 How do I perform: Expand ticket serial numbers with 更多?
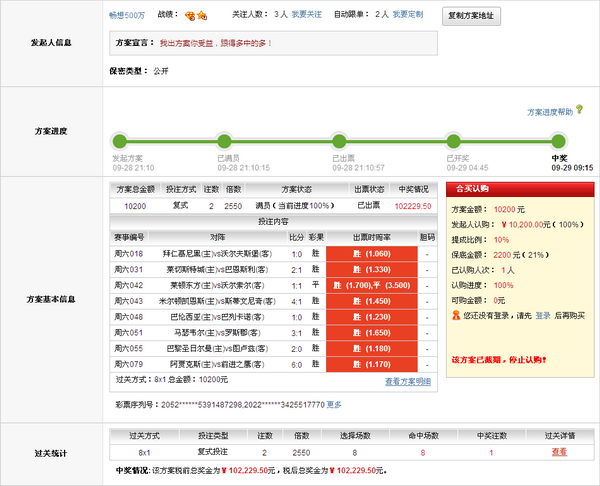(x=334, y=405)
